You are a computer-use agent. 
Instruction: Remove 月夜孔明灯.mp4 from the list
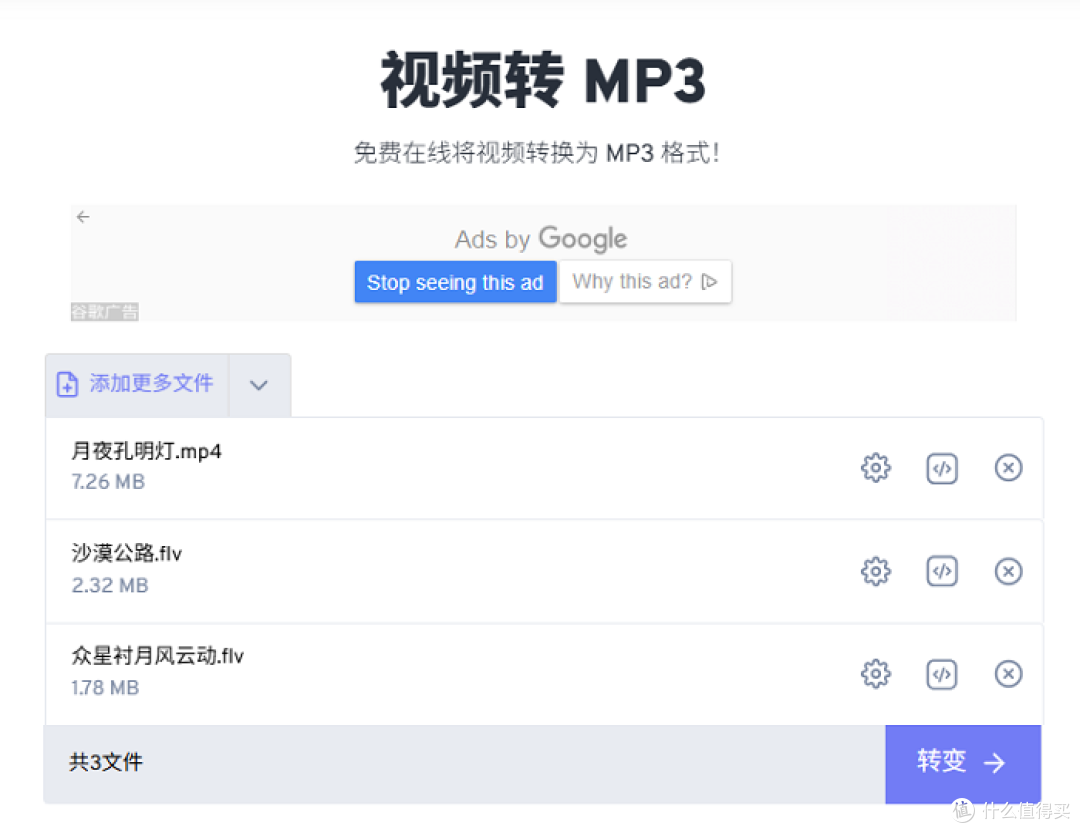1008,468
